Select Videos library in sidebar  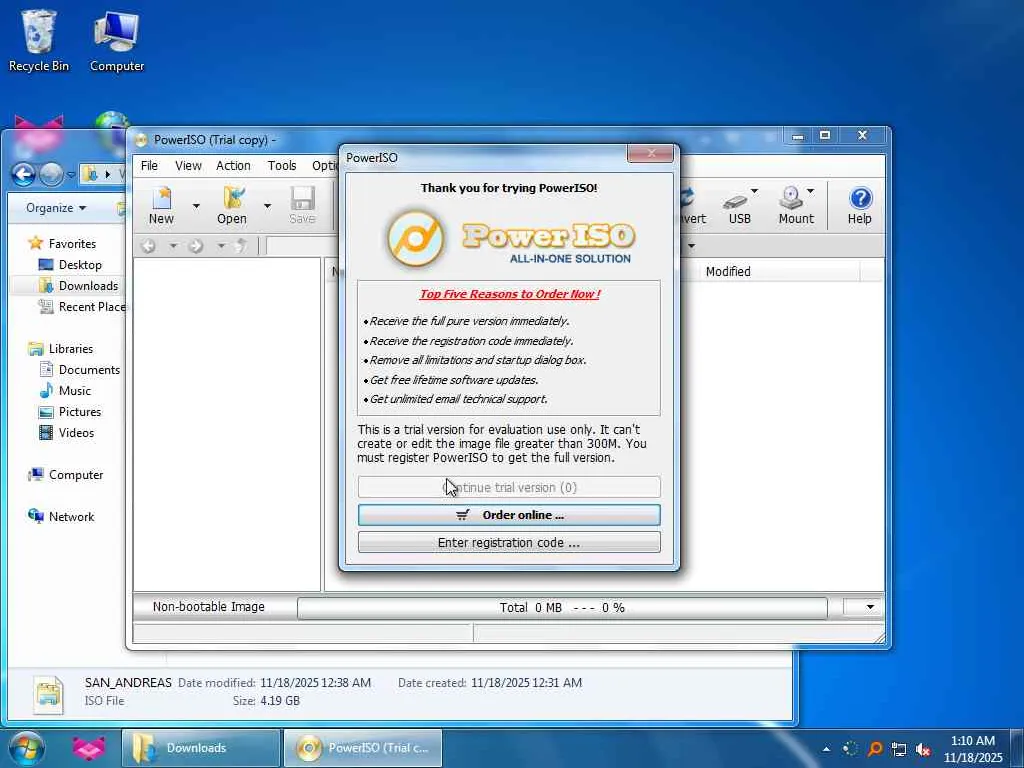(x=76, y=432)
